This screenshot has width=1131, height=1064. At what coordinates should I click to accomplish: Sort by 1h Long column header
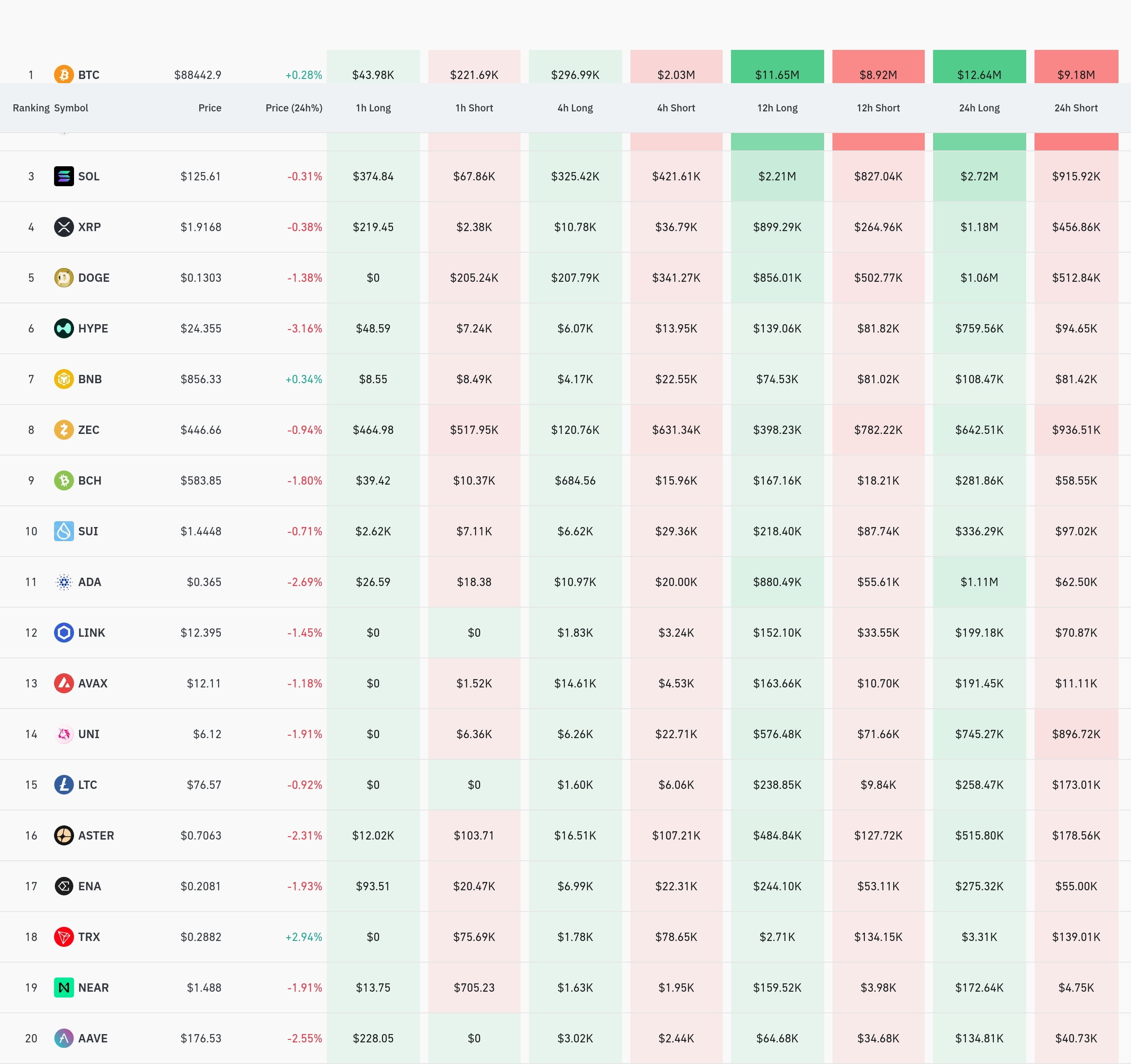373,108
